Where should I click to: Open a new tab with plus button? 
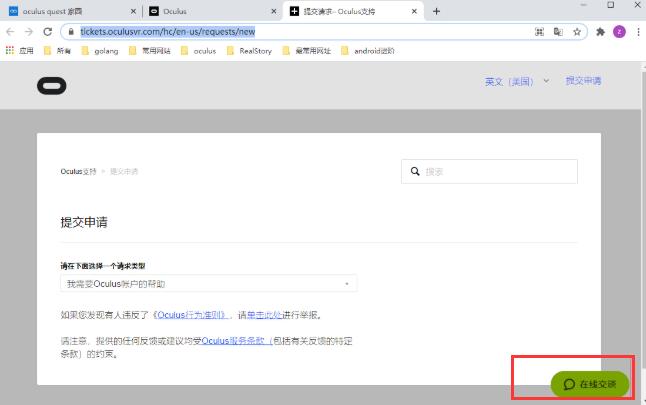click(436, 11)
